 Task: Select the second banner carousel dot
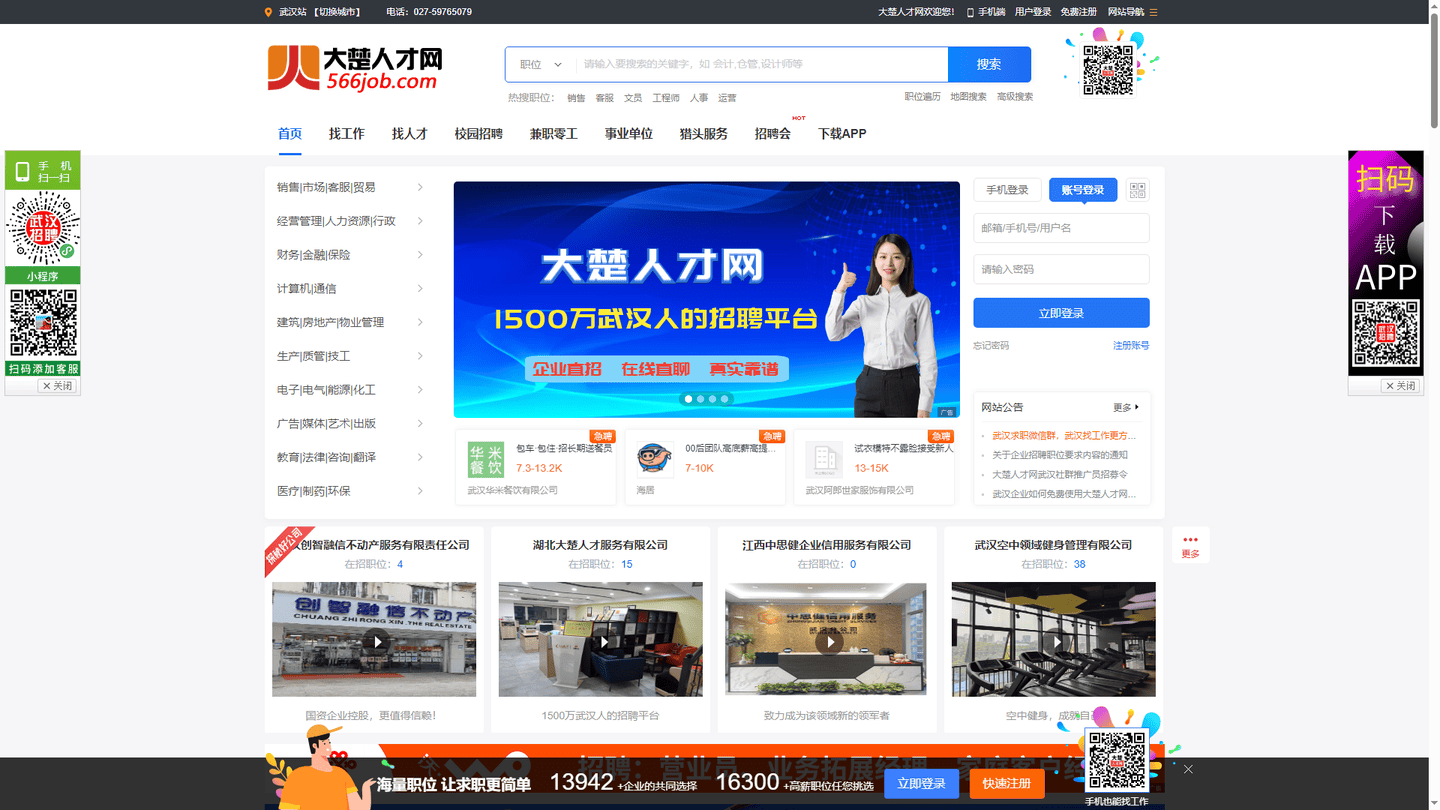(700, 399)
